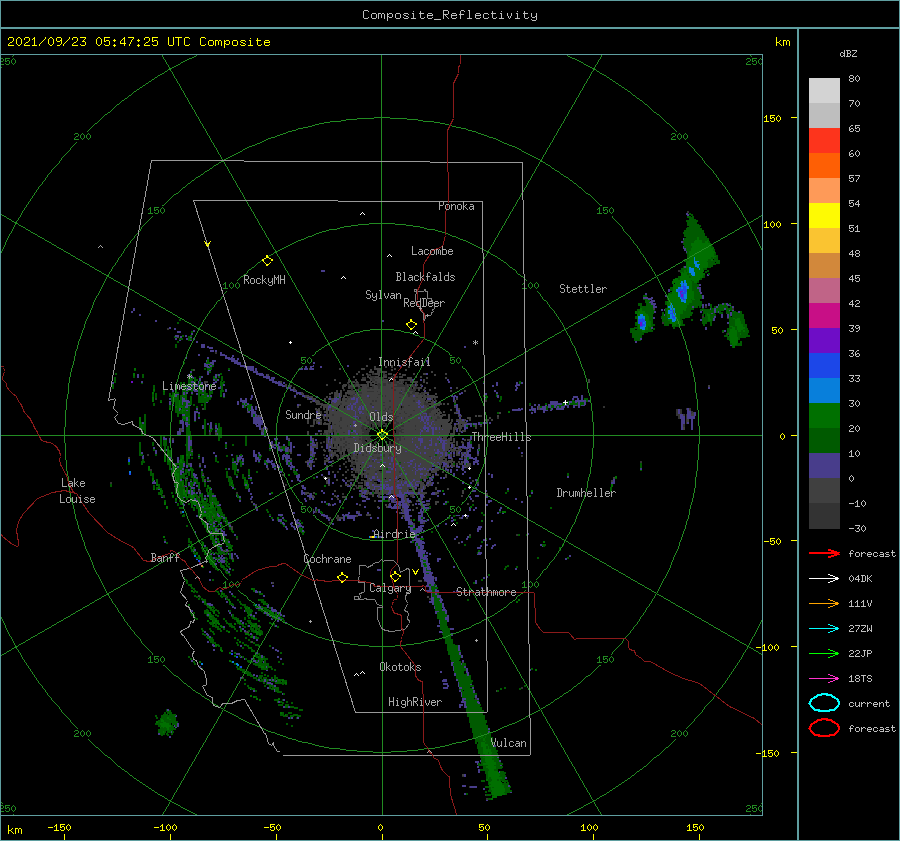Viewport: 900px width, 841px height.
Task: Click the bright yellow swatch between 54 and 51
Action: tap(824, 216)
